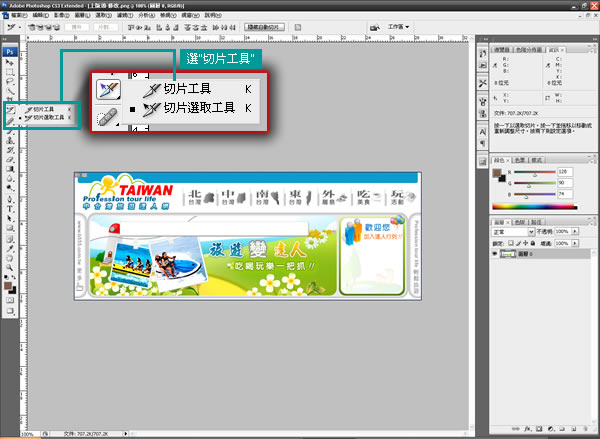Toggle lock all padlock icon
Image resolution: width=600 pixels, height=439 pixels.
click(533, 243)
